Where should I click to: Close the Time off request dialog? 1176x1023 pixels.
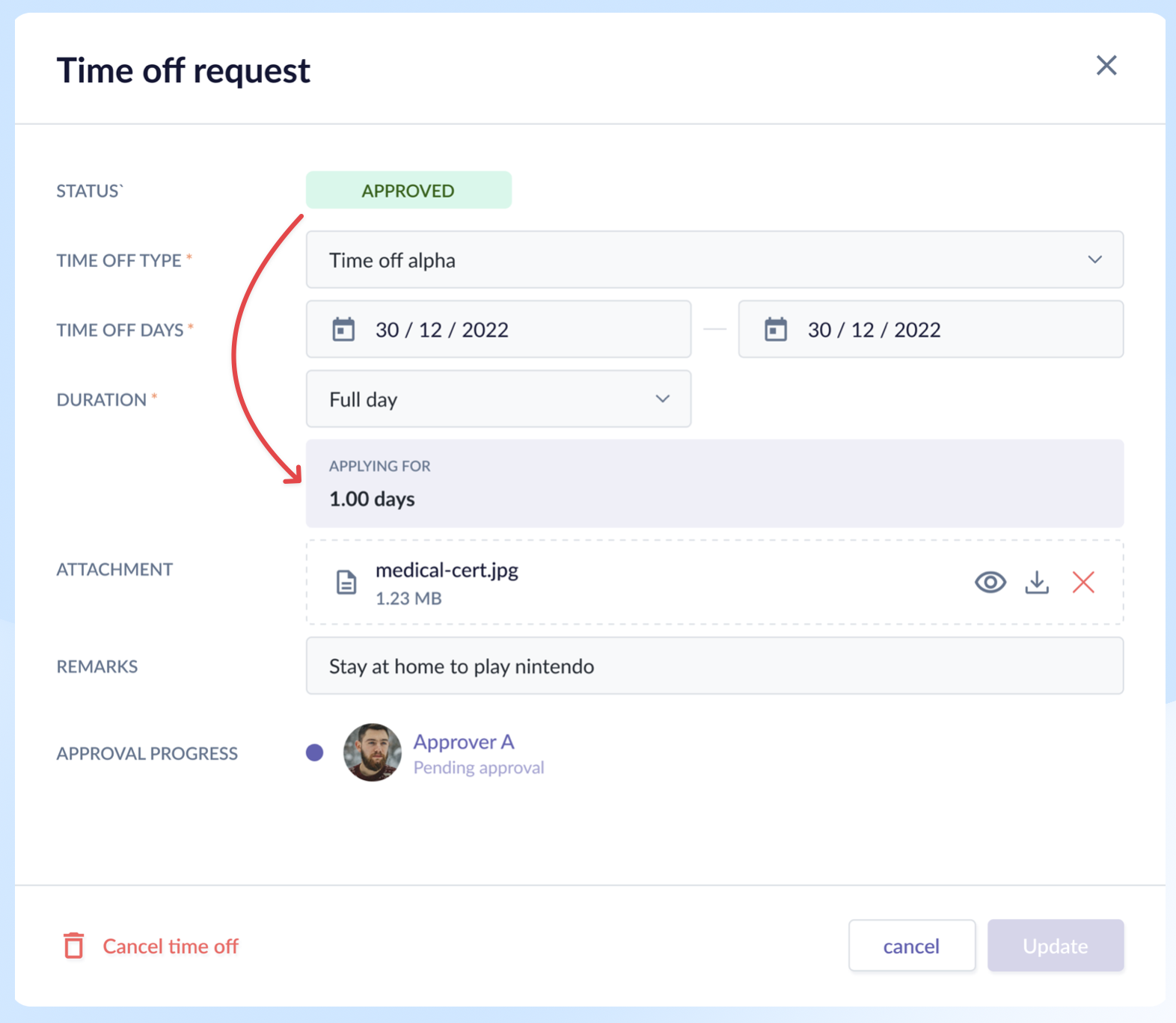1106,66
